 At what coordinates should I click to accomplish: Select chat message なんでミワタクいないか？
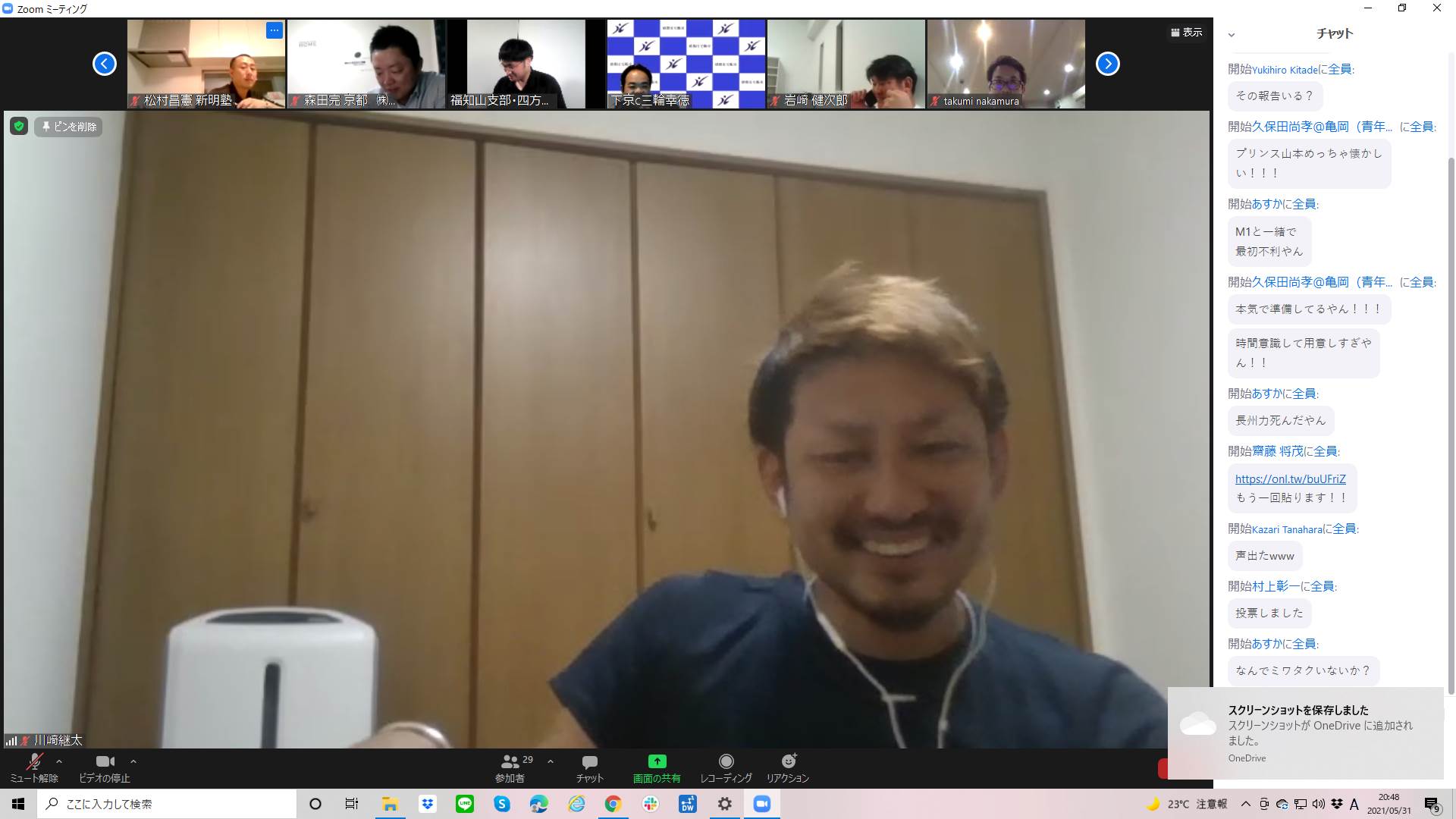click(1303, 670)
